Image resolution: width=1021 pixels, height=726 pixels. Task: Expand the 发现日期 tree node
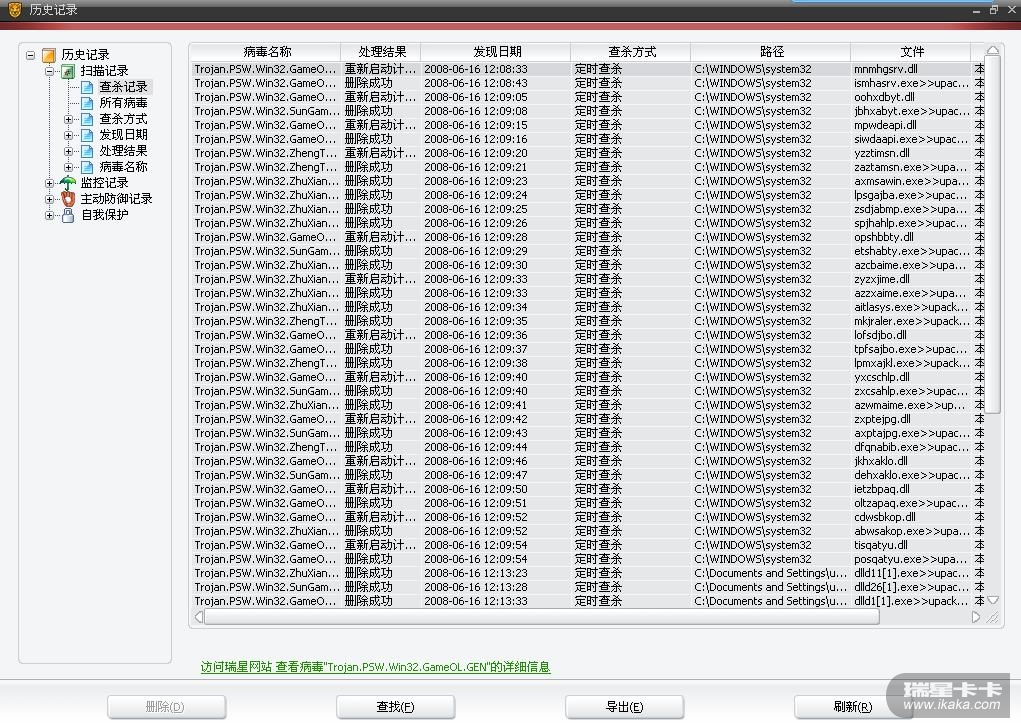tap(68, 135)
